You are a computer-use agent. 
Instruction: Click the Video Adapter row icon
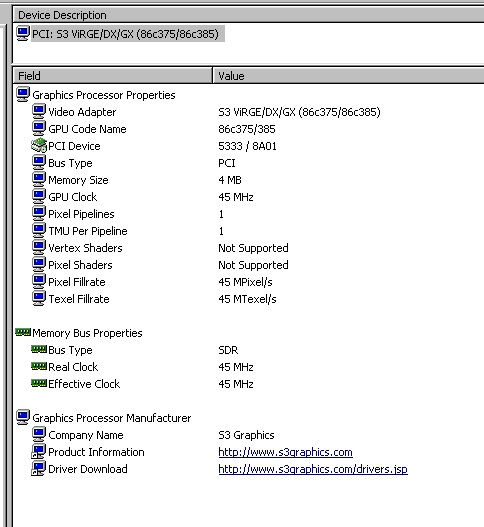click(39, 112)
